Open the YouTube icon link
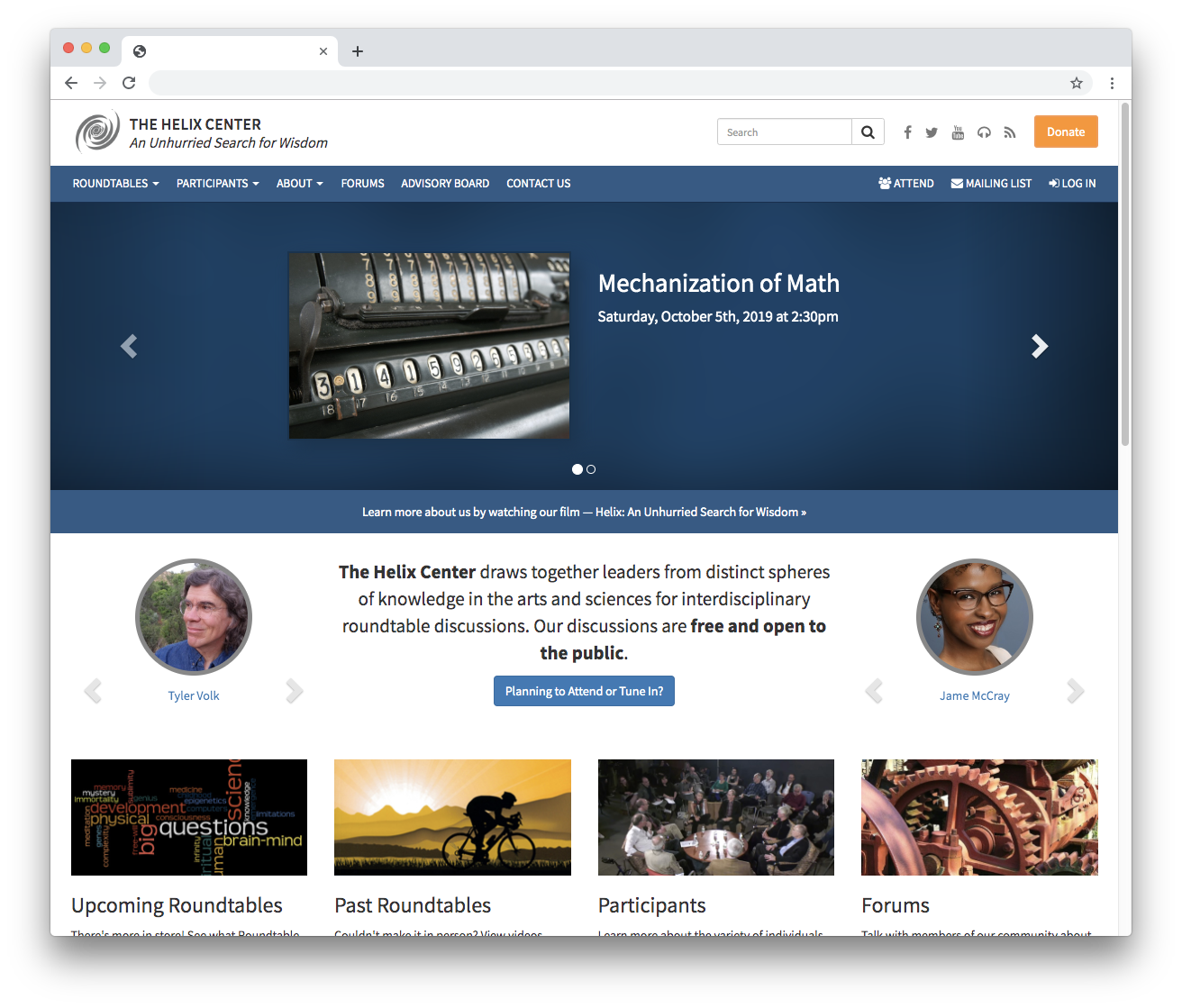This screenshot has width=1182, height=1008. [x=958, y=132]
